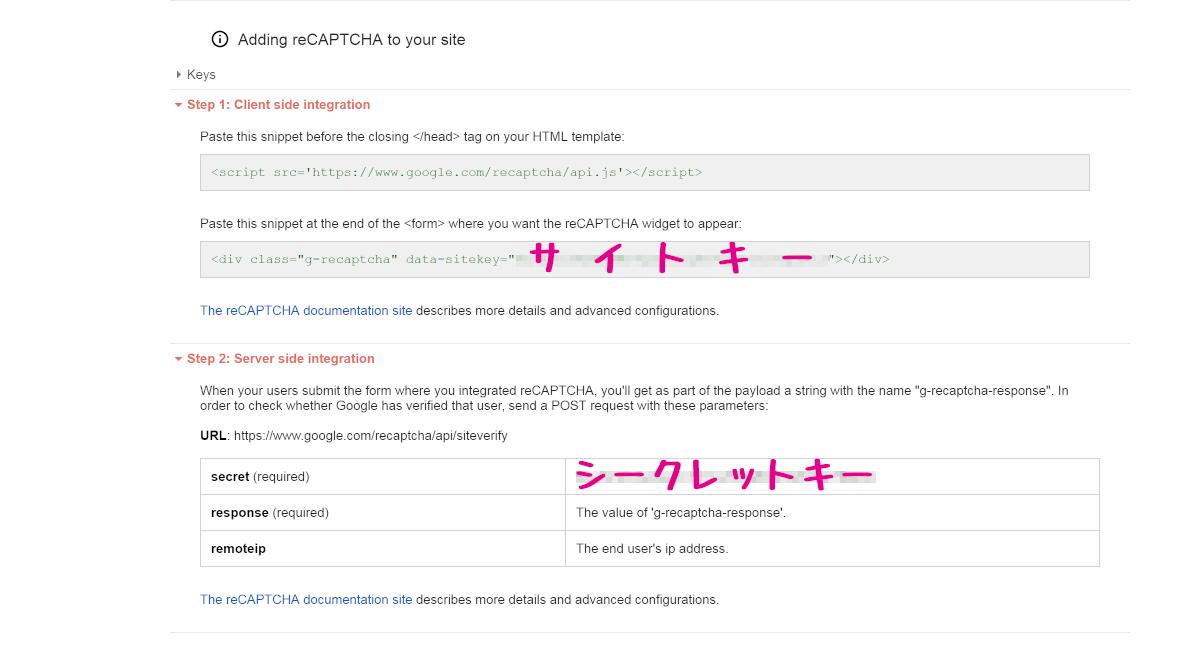Click the secret (required) table cell

point(383,477)
